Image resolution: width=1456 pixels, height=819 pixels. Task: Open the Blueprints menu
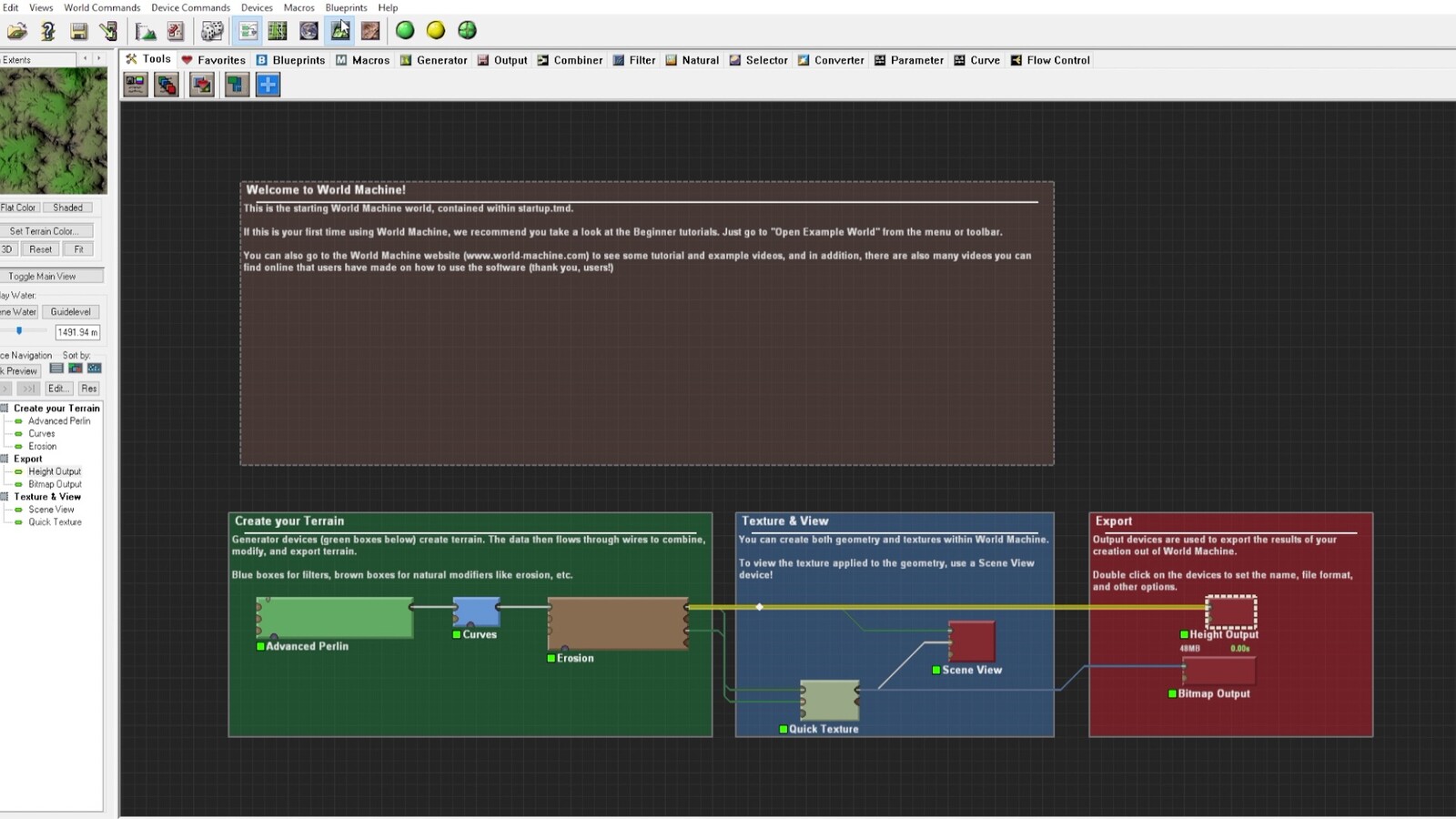click(x=346, y=7)
